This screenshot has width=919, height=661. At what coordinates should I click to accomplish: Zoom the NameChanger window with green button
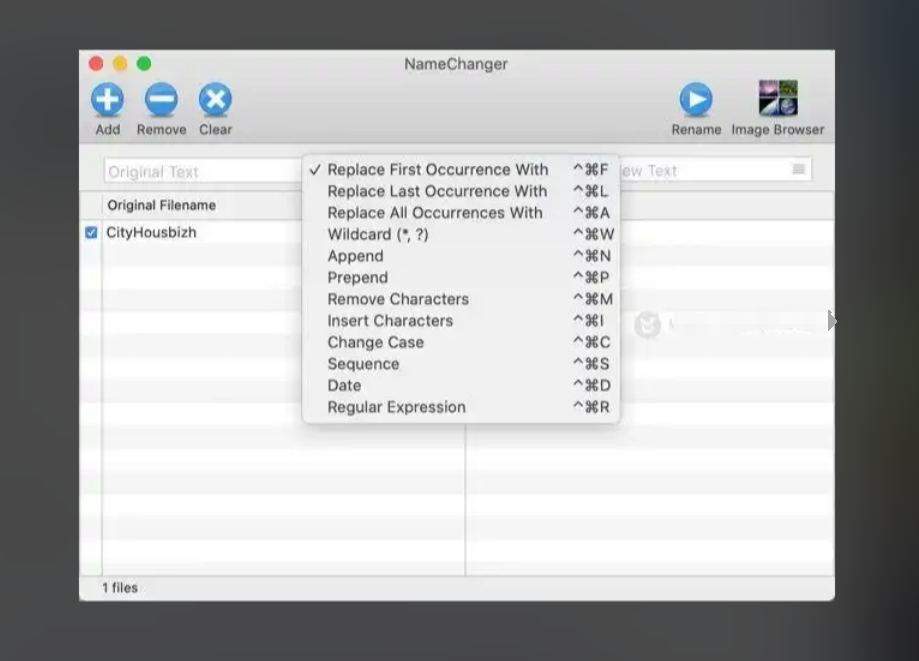click(x=144, y=63)
